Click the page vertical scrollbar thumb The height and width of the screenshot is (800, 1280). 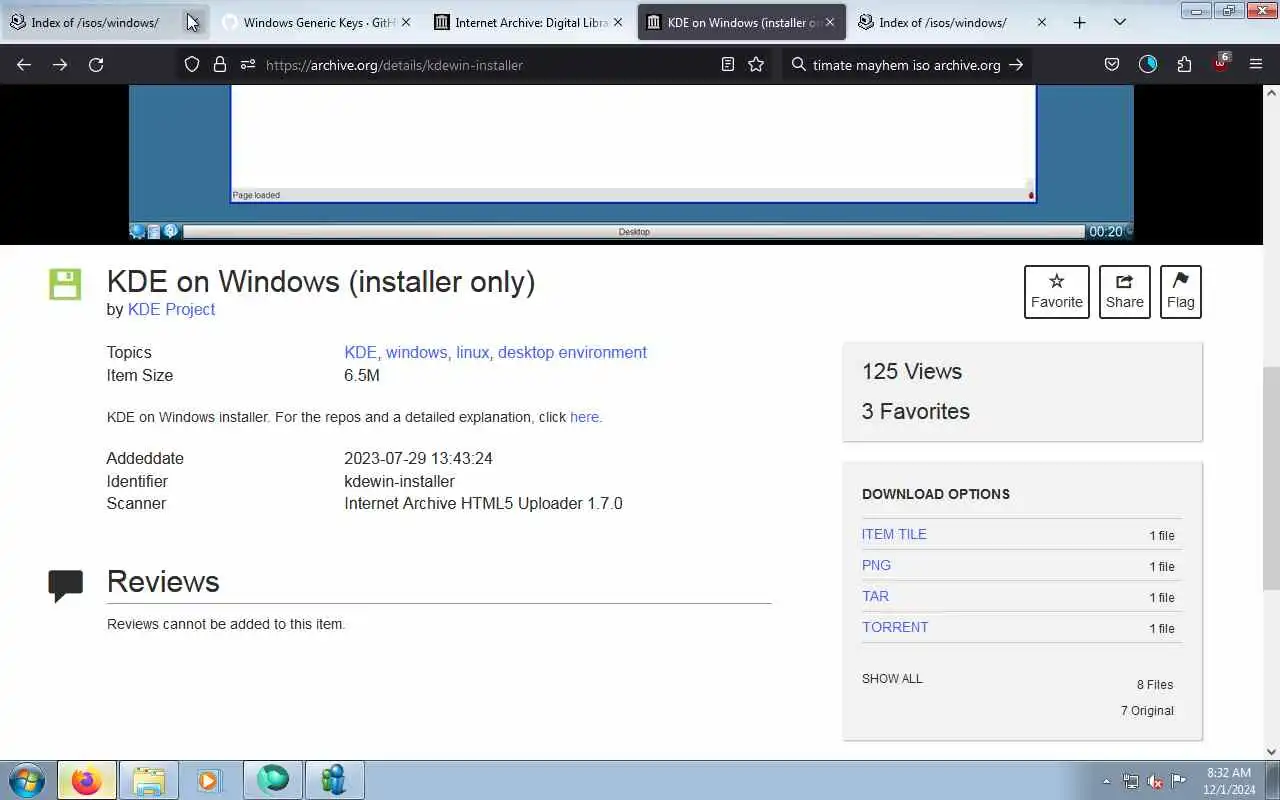pos(1271,478)
